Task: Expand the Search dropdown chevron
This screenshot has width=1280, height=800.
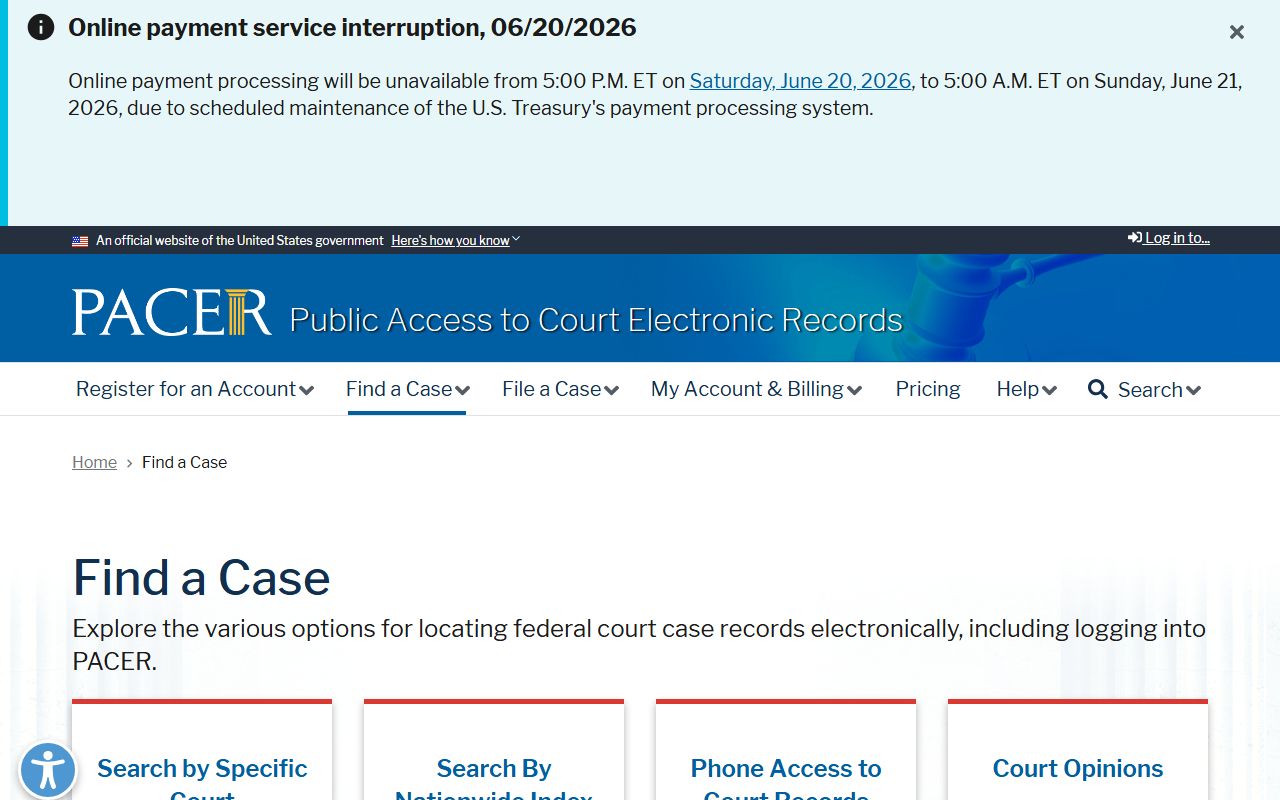Action: click(1193, 390)
